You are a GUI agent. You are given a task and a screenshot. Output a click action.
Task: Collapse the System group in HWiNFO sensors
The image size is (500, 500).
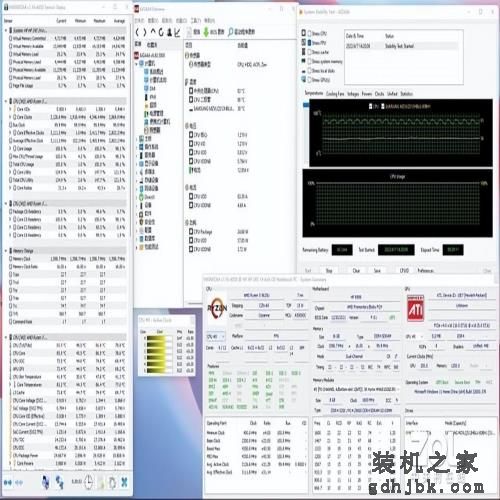(6, 30)
